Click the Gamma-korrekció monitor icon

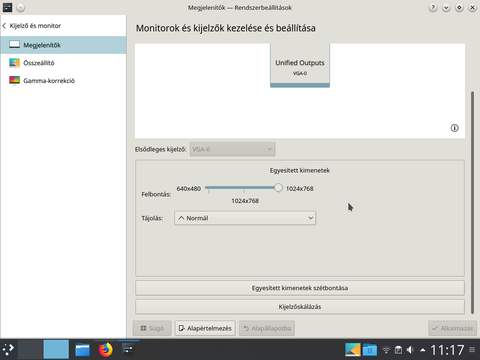point(14,80)
